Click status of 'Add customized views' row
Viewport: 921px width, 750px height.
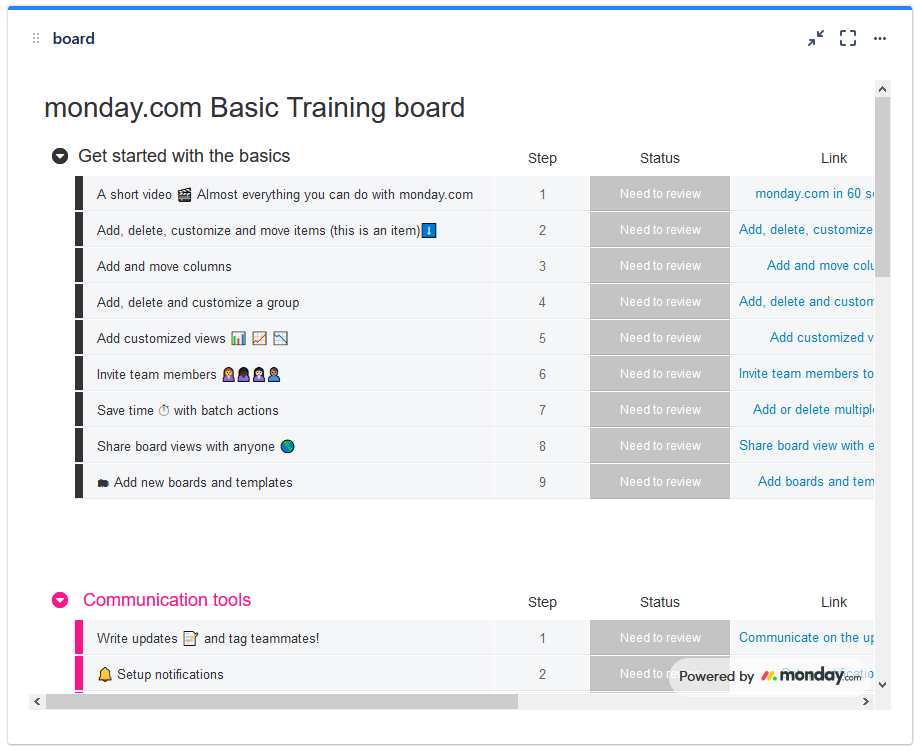point(660,338)
